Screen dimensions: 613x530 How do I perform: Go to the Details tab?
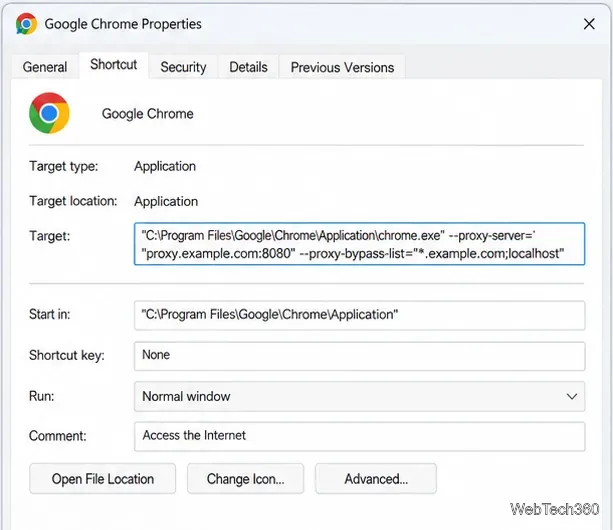point(249,67)
